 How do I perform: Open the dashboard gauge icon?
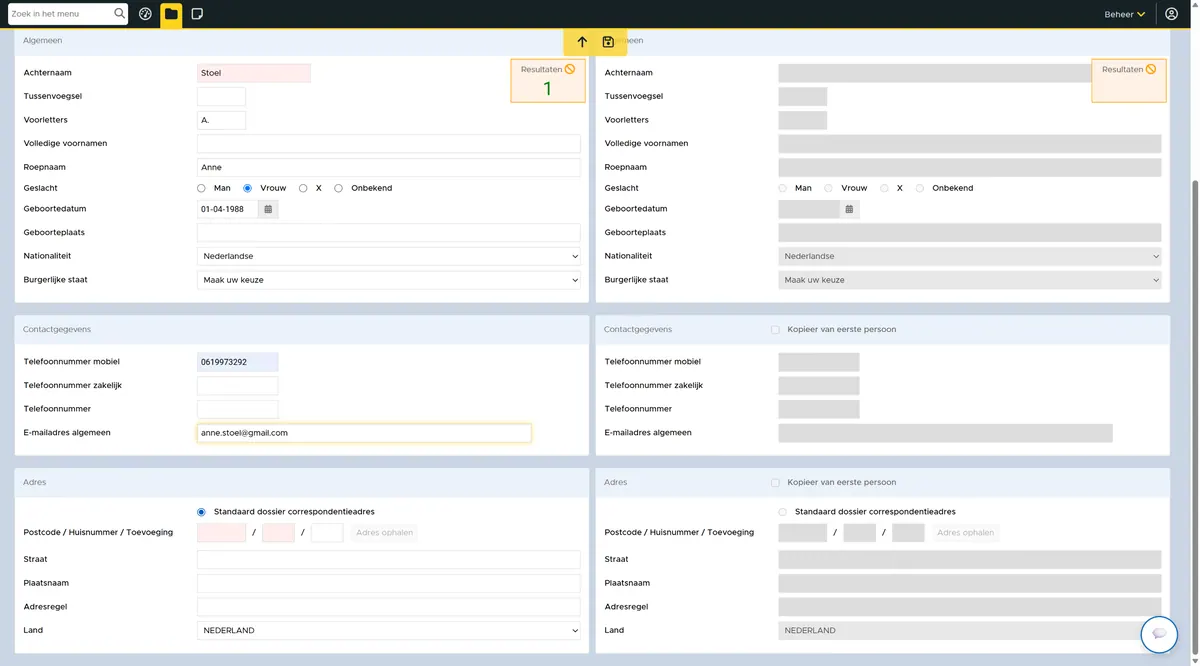coord(146,14)
